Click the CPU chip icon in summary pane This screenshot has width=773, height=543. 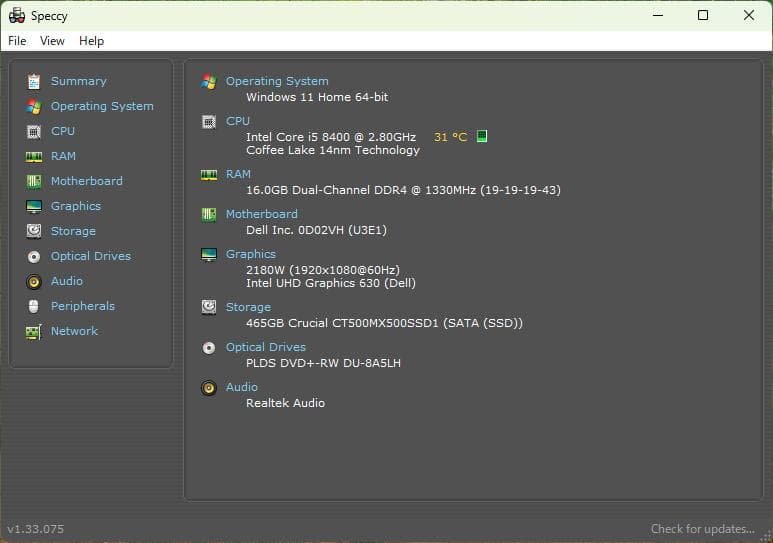pos(209,122)
